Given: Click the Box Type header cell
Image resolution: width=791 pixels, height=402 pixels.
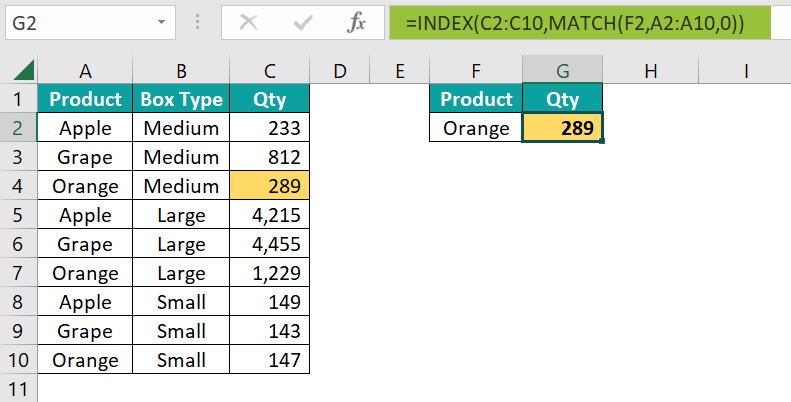Looking at the screenshot, I should click(x=181, y=98).
